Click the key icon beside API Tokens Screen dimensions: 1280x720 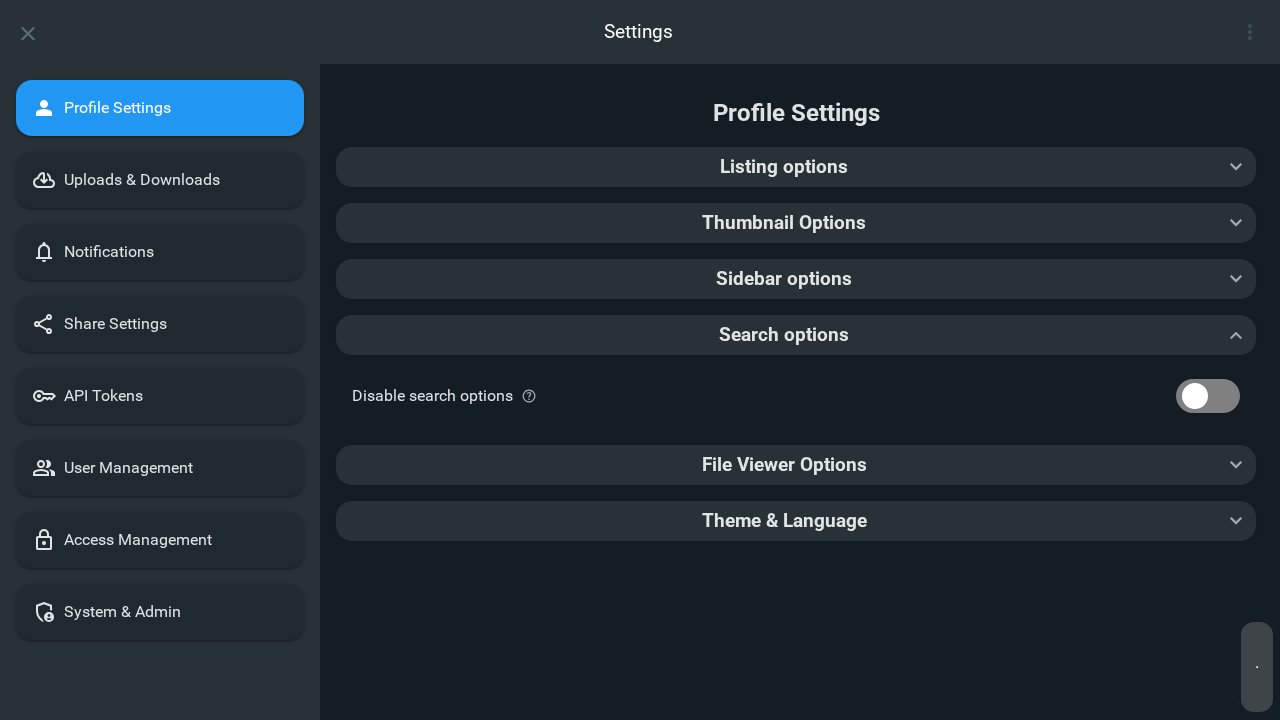coord(43,396)
